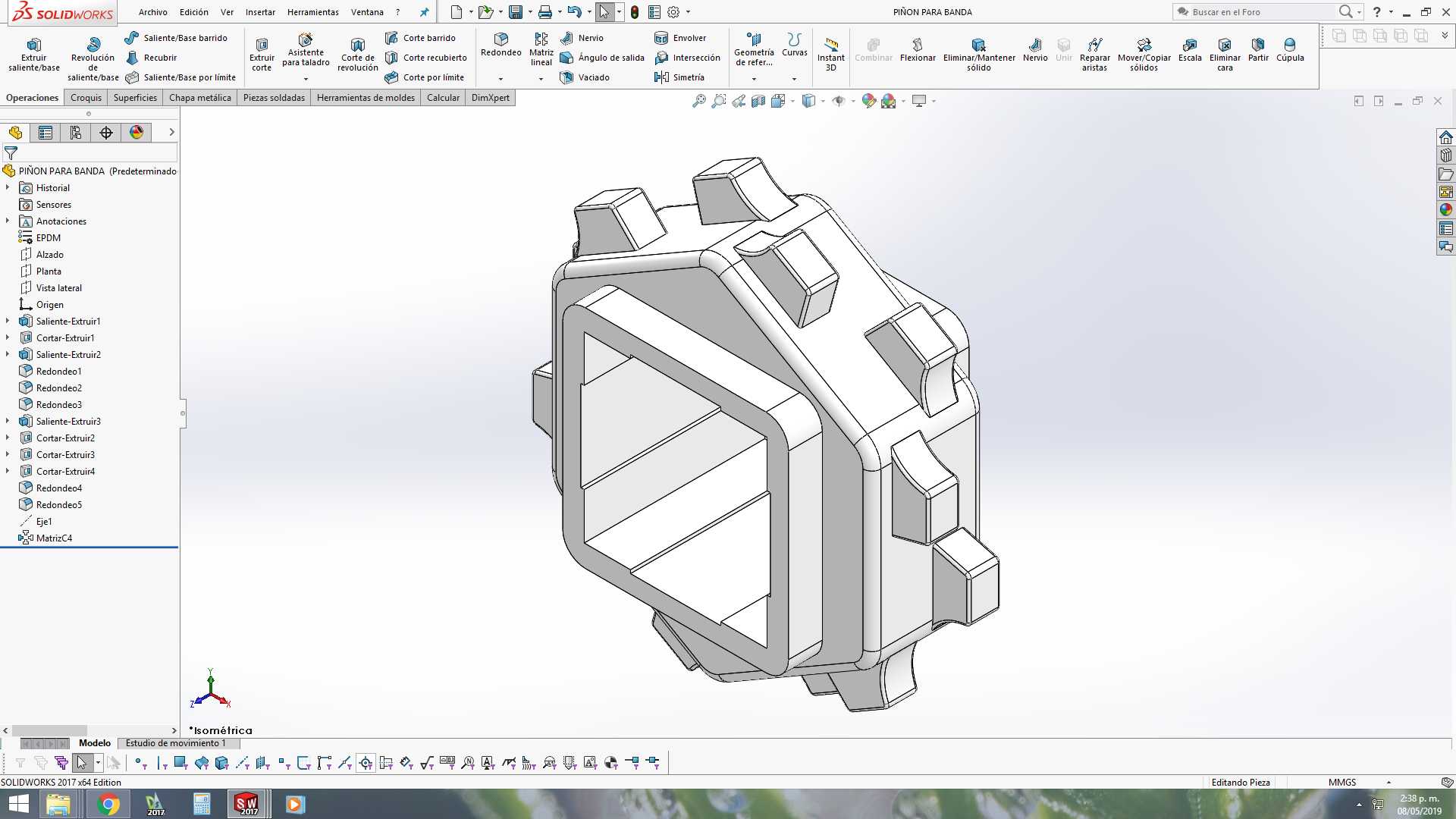Select the Mover/Copiar sólidos tool
The width and height of the screenshot is (1456, 819).
tap(1144, 55)
